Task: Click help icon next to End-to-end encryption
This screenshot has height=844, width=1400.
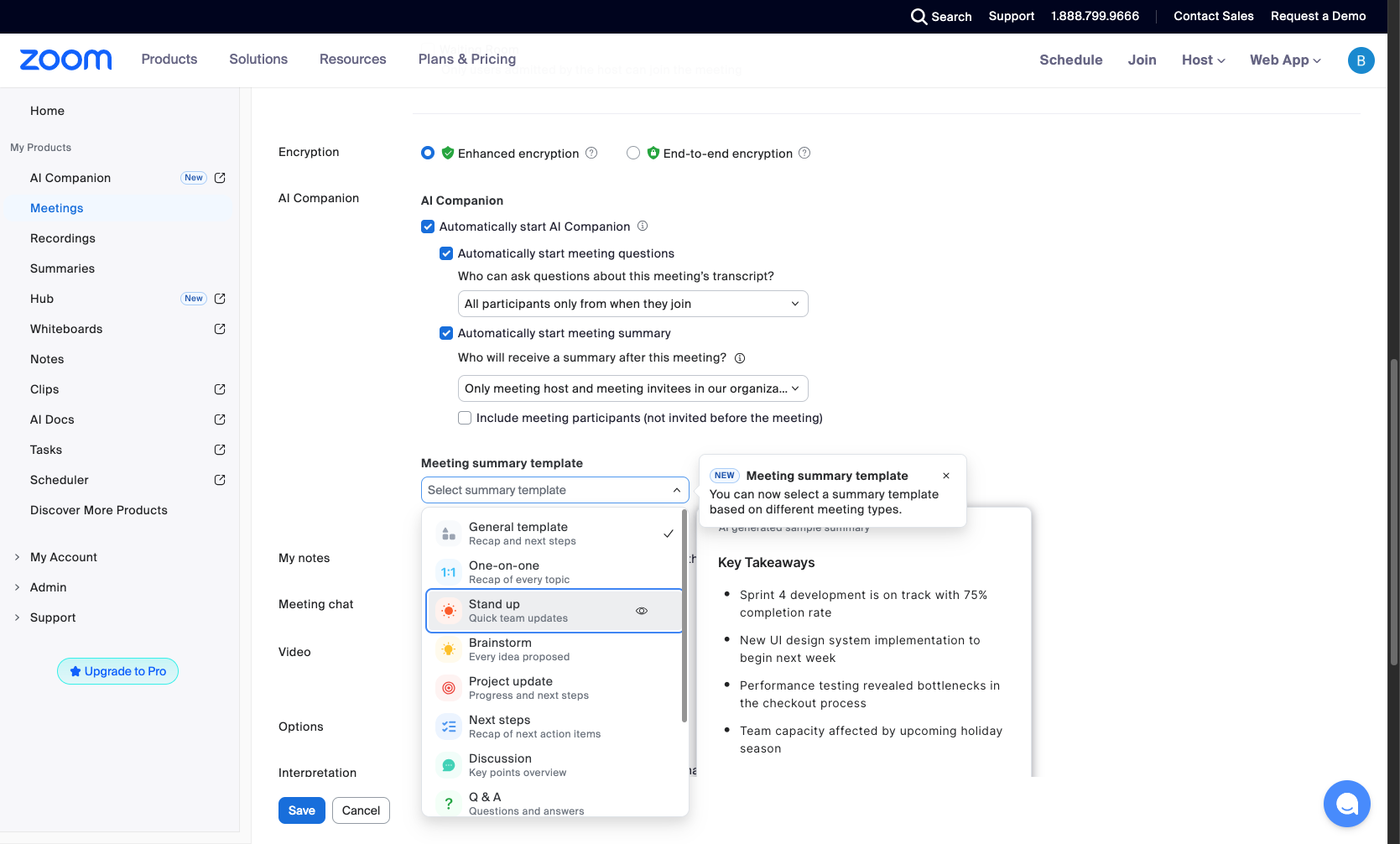Action: click(x=804, y=153)
